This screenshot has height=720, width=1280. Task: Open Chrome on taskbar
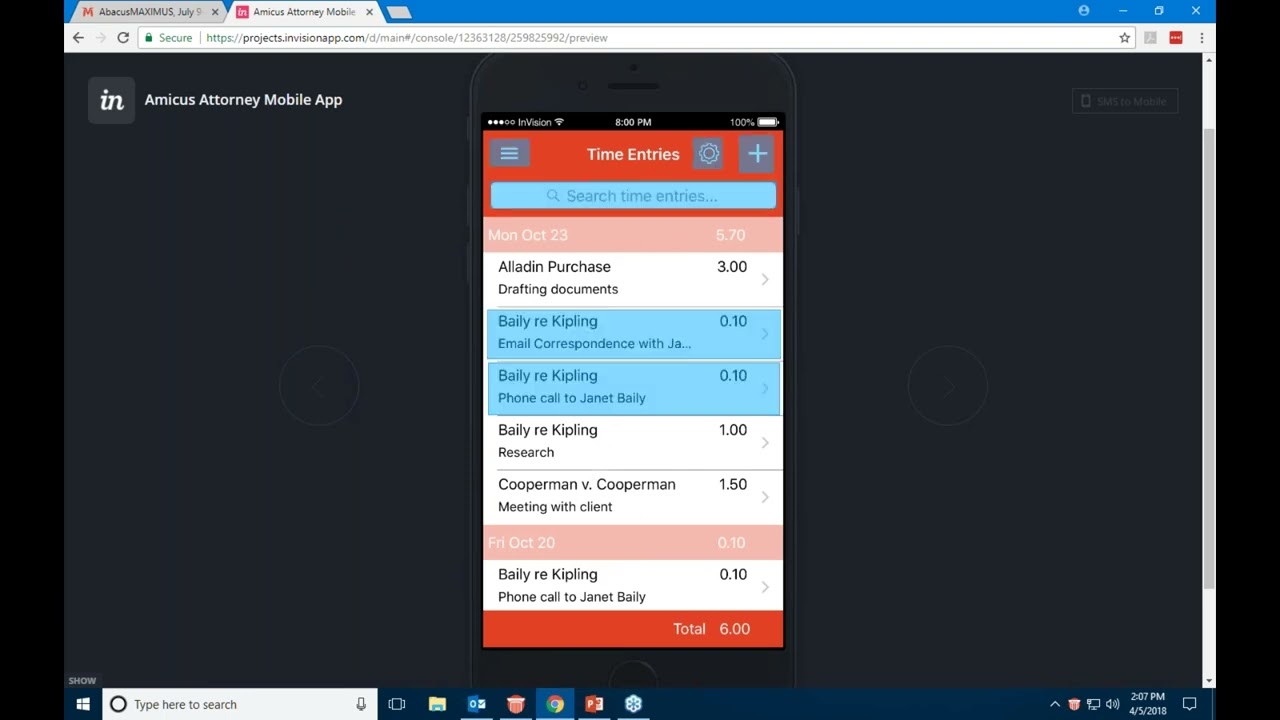click(555, 704)
